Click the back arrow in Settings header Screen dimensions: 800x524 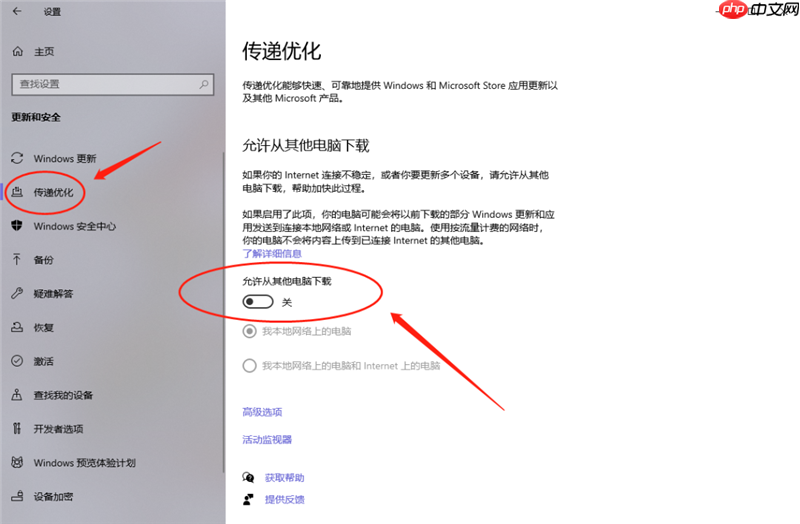click(17, 11)
